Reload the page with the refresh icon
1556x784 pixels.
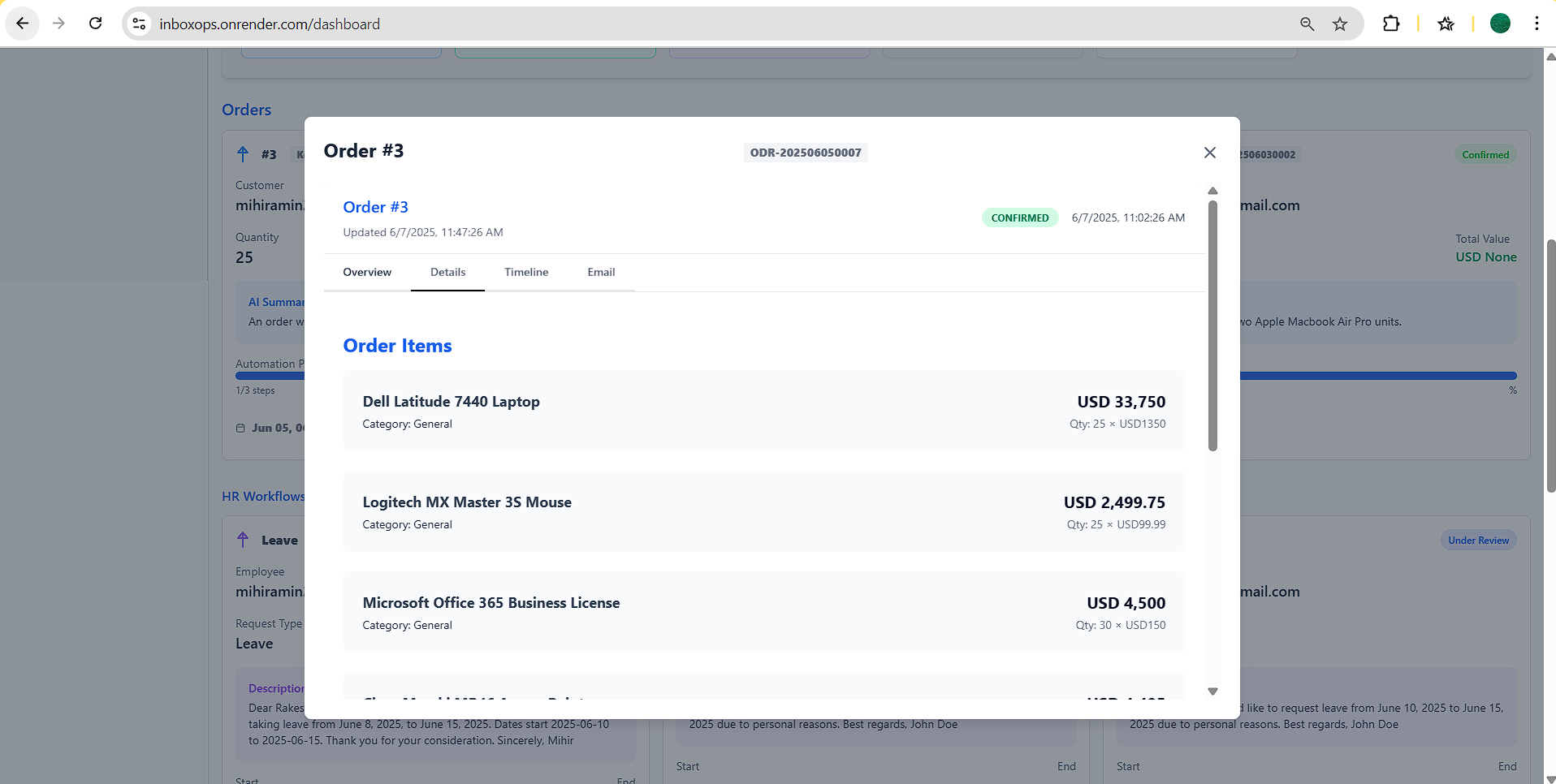[x=95, y=24]
